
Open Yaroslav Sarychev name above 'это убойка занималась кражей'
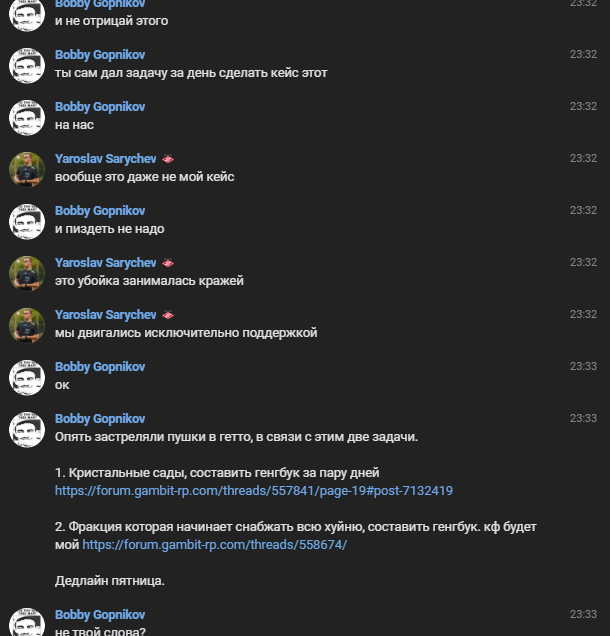(x=105, y=263)
